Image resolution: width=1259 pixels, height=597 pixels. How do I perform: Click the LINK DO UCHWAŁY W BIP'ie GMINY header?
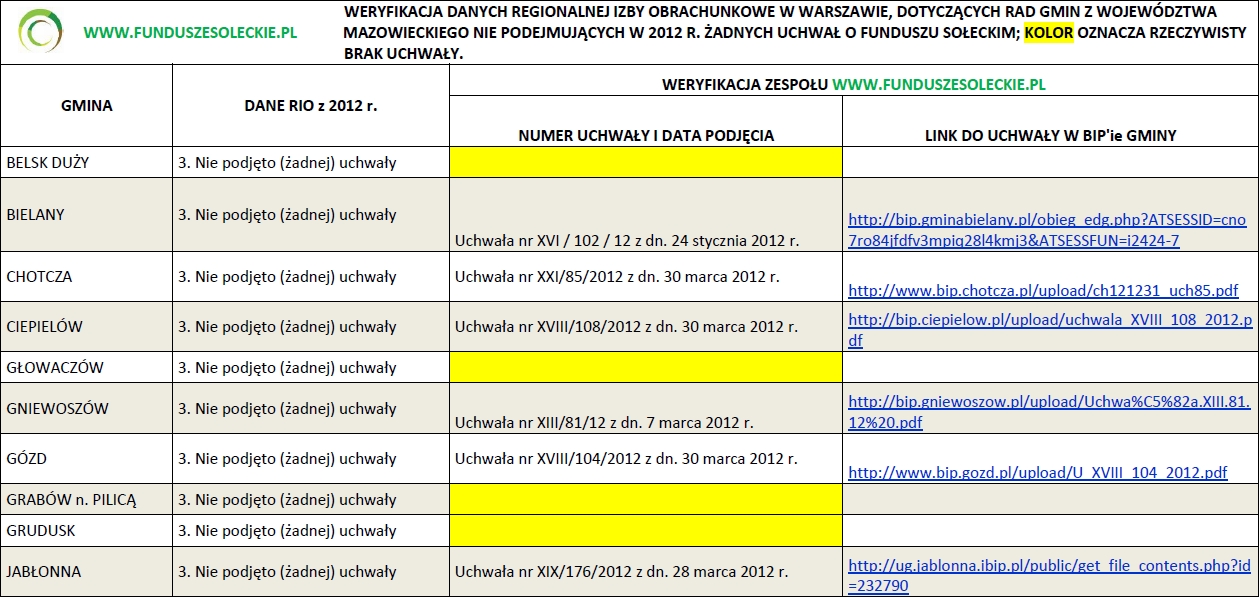[x=1050, y=135]
